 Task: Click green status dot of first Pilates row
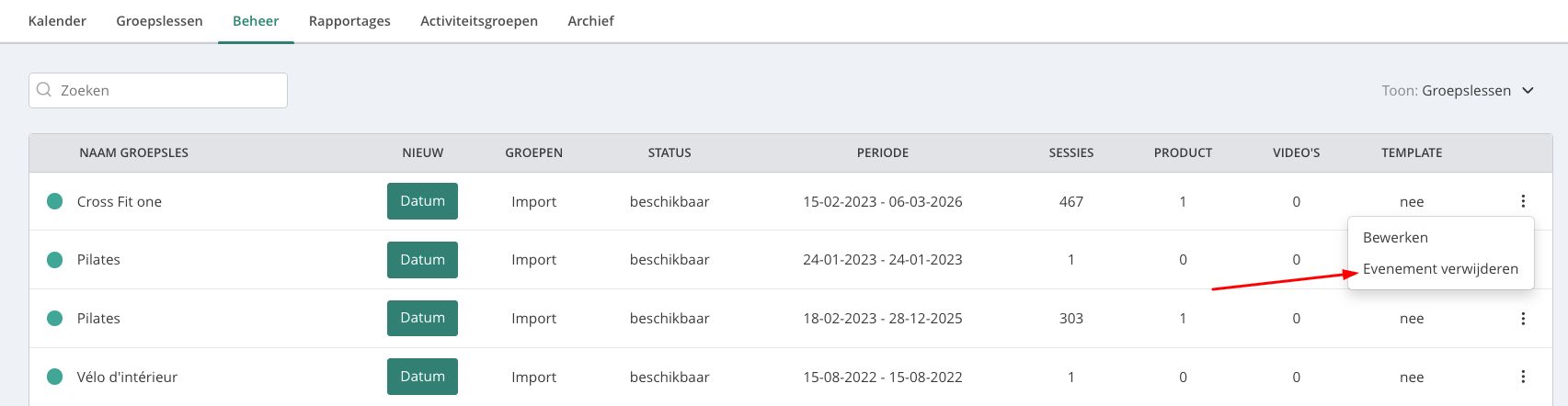[55, 260]
